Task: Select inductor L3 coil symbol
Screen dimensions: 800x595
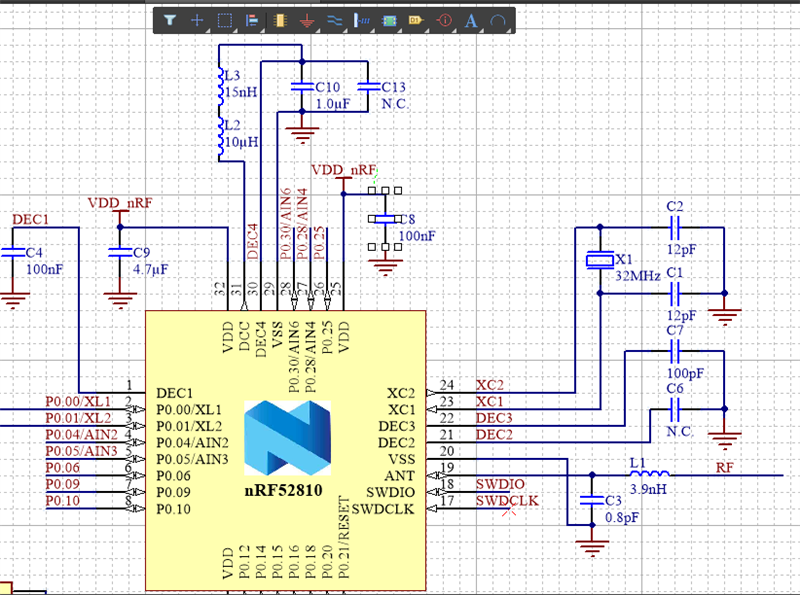Action: click(221, 87)
